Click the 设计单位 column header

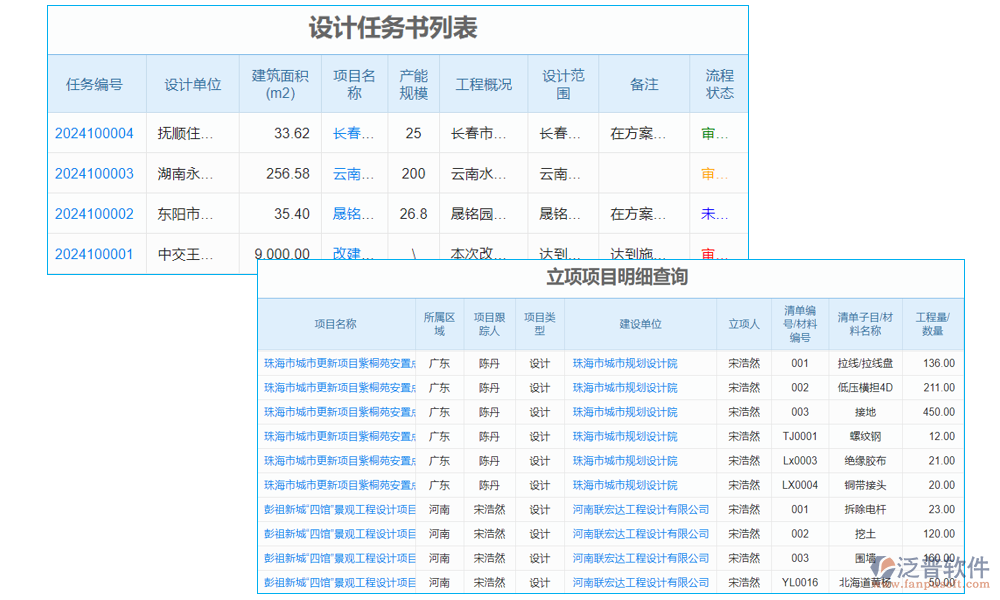(194, 83)
